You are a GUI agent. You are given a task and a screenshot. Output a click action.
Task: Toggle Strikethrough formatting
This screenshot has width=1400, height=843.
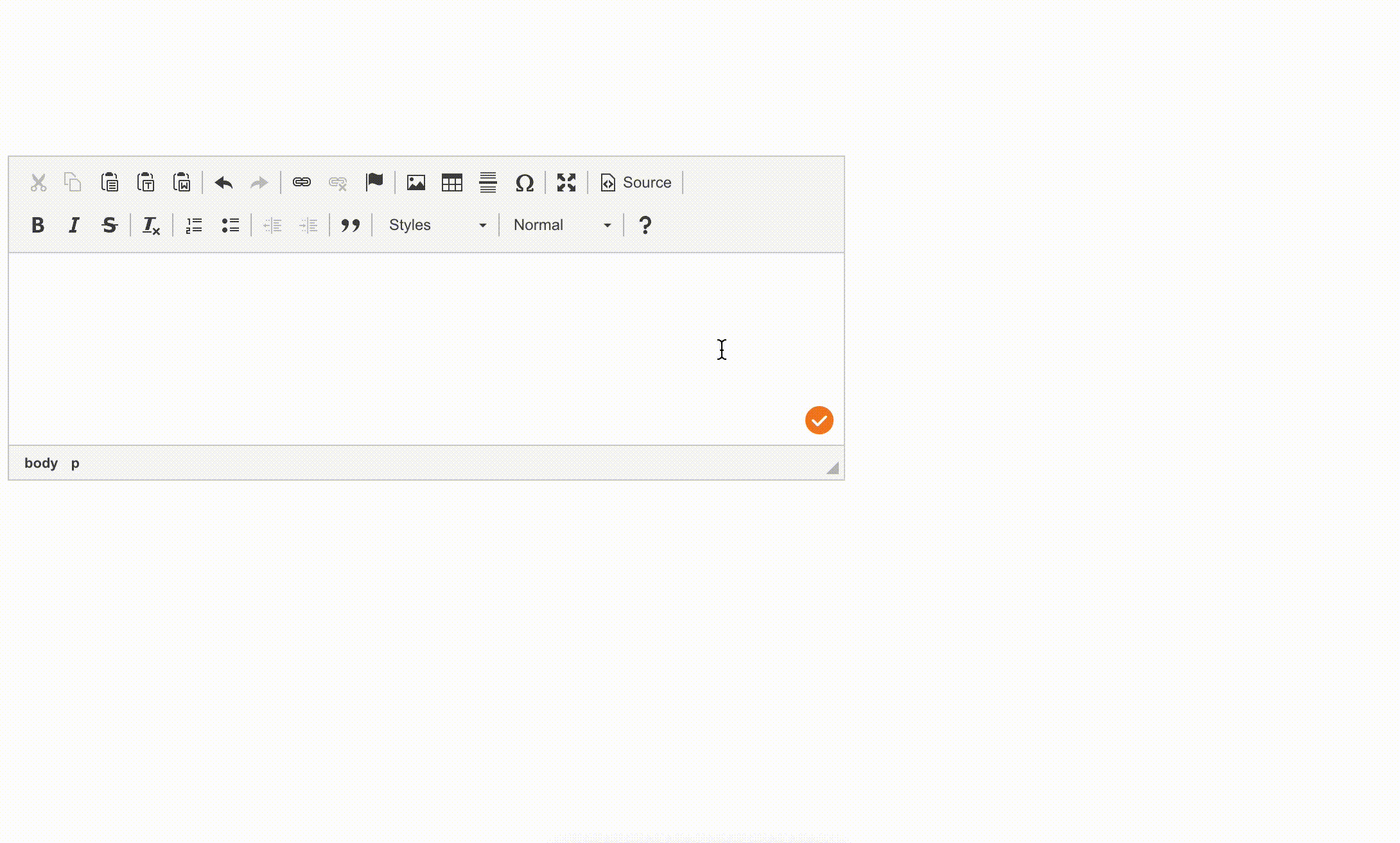(x=110, y=225)
